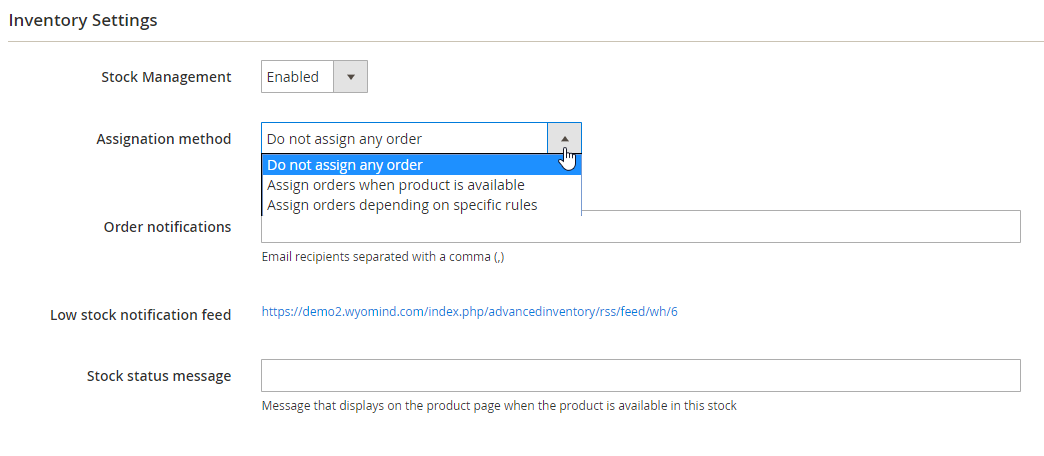1044x456 pixels.
Task: Open the low stock RSS feed link
Action: (469, 312)
